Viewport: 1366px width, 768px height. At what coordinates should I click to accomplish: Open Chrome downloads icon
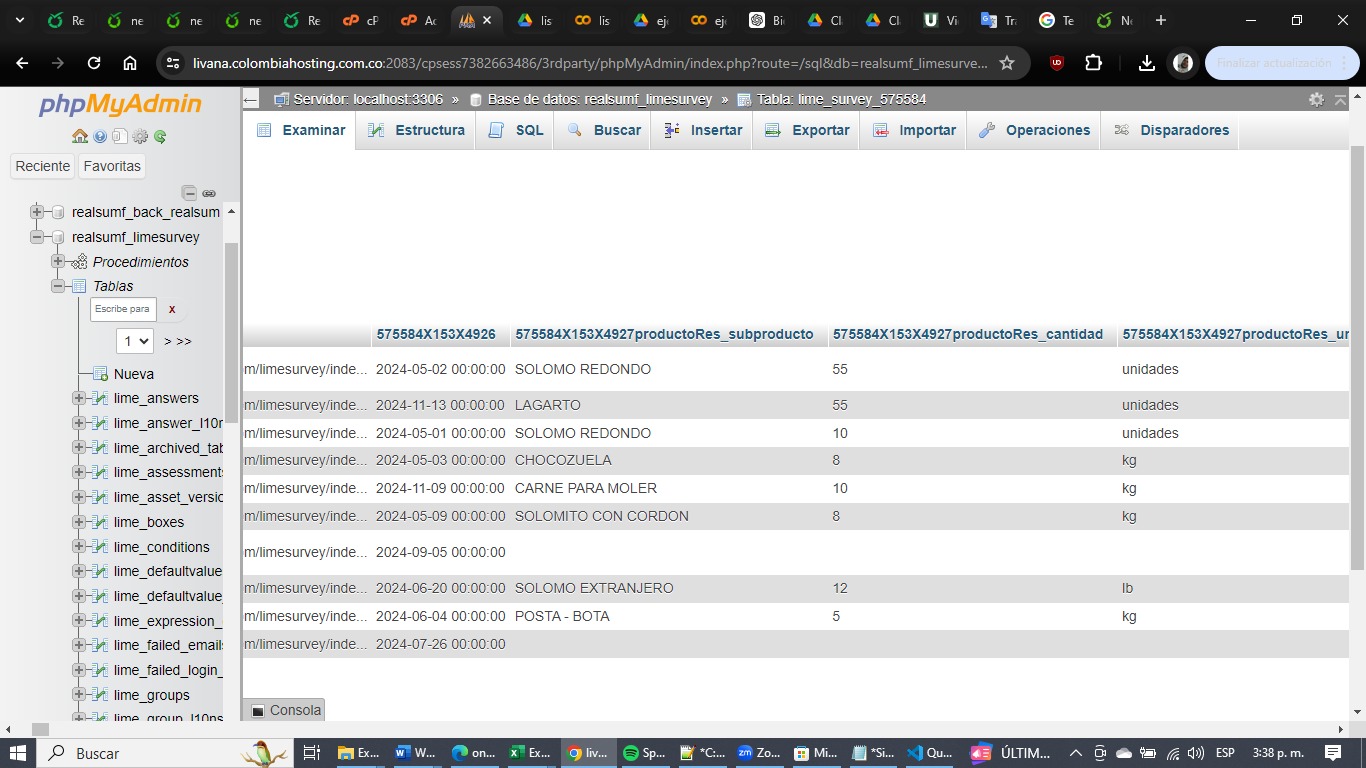(x=1147, y=63)
